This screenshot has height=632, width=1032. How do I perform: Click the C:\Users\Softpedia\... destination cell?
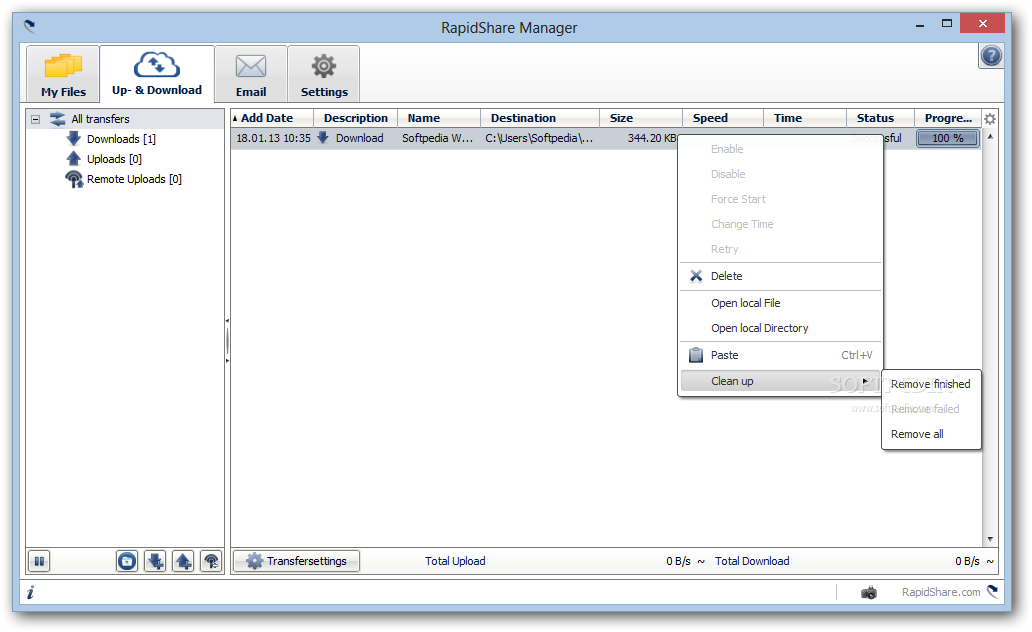pos(539,138)
